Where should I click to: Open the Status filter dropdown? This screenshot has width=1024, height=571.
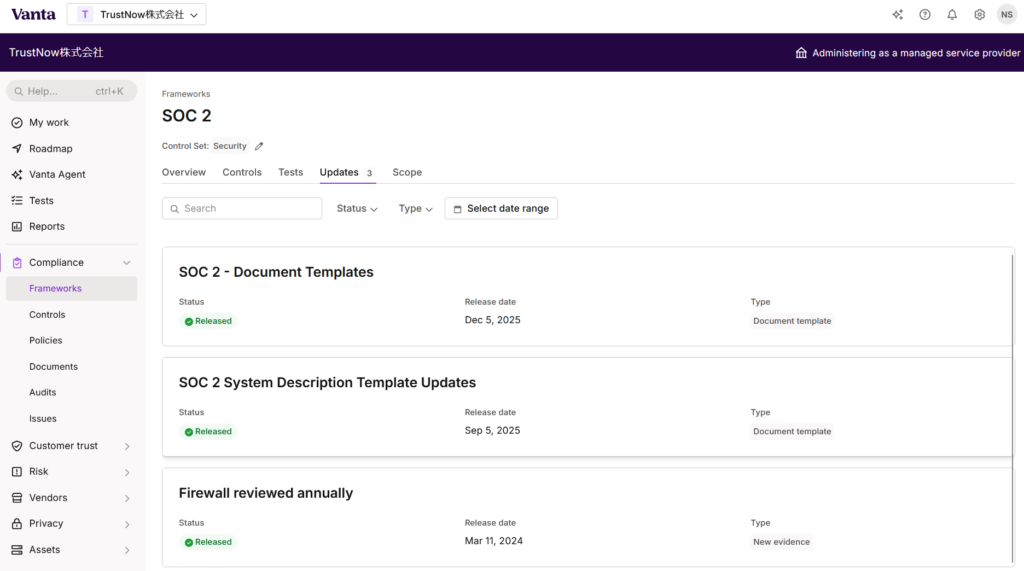tap(357, 208)
